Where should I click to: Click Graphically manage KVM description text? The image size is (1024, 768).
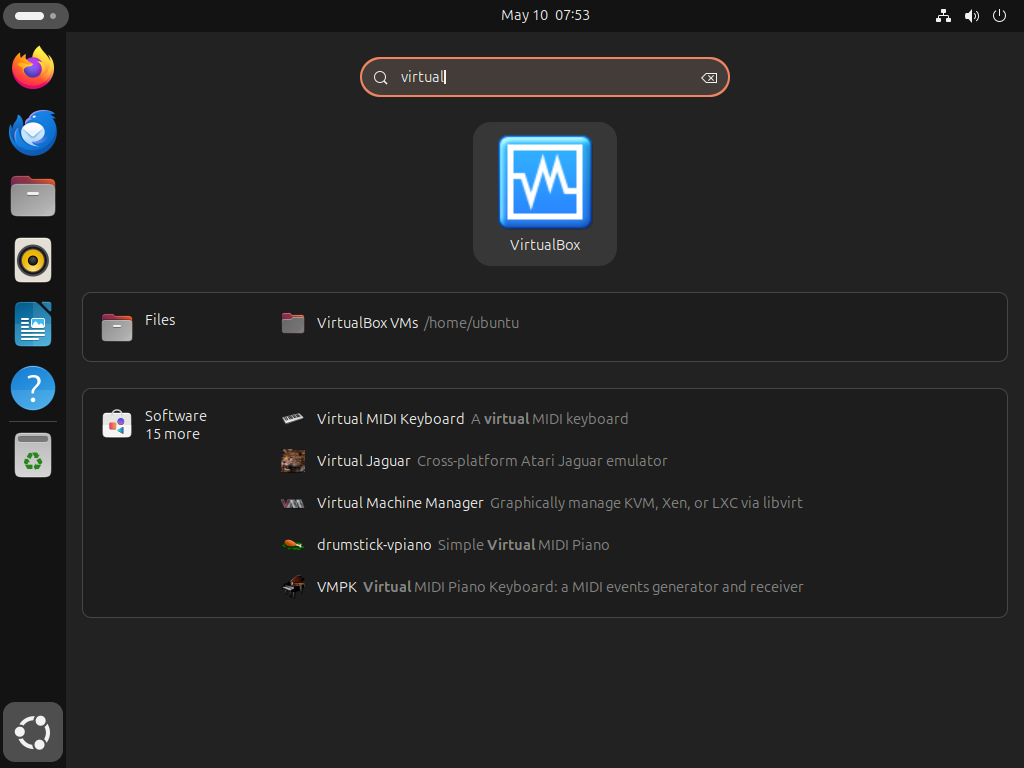click(x=647, y=503)
